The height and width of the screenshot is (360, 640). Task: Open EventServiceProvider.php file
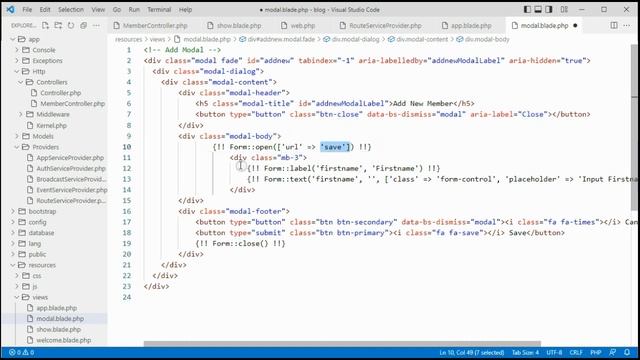point(71,190)
